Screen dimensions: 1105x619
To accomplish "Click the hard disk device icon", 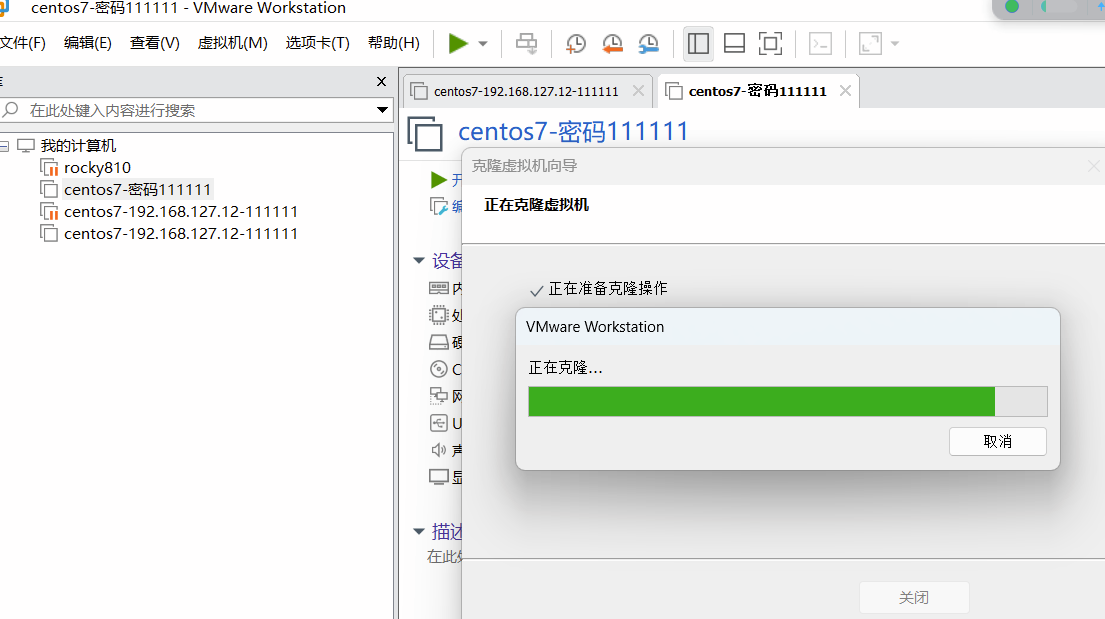I will tap(438, 343).
